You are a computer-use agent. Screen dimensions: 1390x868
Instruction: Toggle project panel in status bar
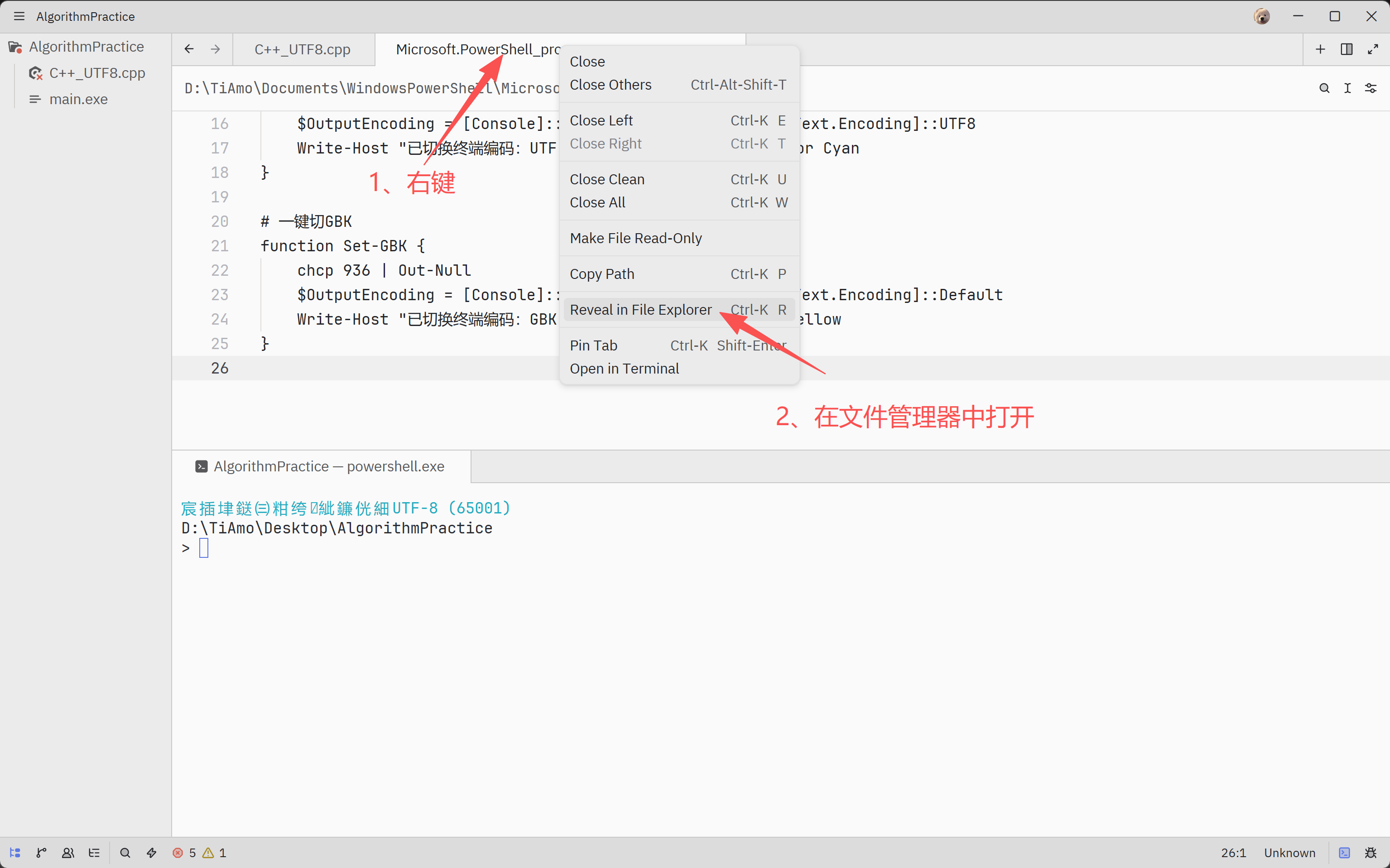[x=15, y=853]
